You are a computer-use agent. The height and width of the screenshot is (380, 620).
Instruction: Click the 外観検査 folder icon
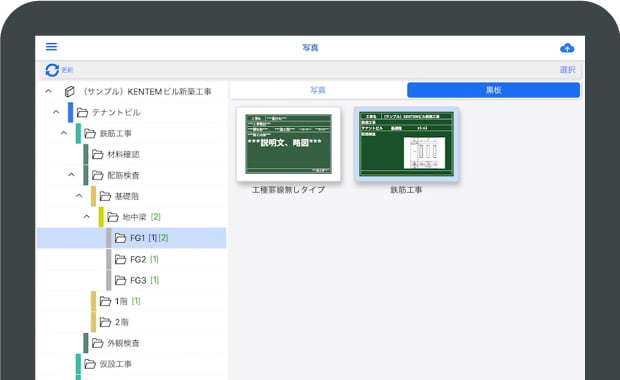tap(98, 343)
